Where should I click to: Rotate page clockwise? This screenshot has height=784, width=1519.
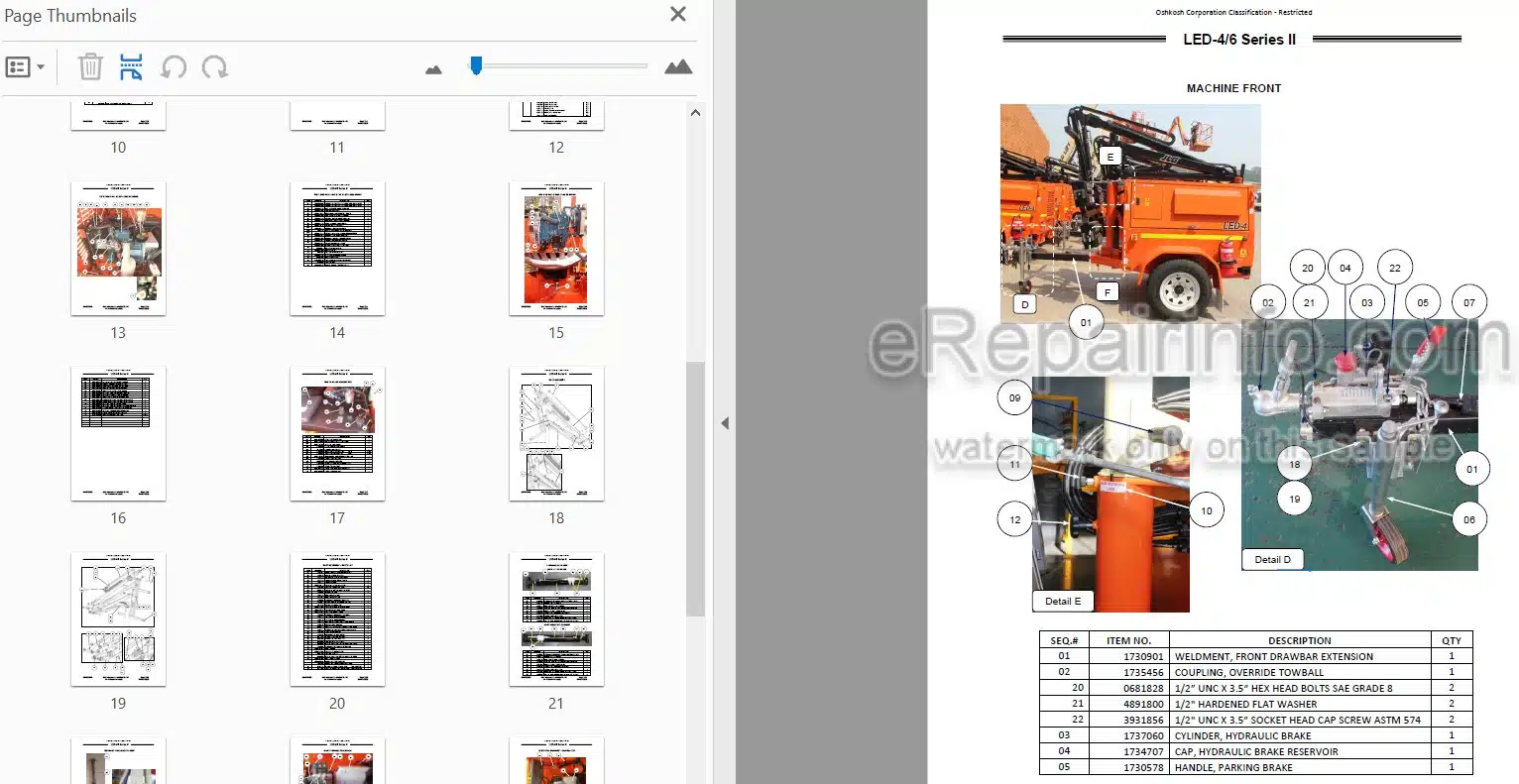214,67
